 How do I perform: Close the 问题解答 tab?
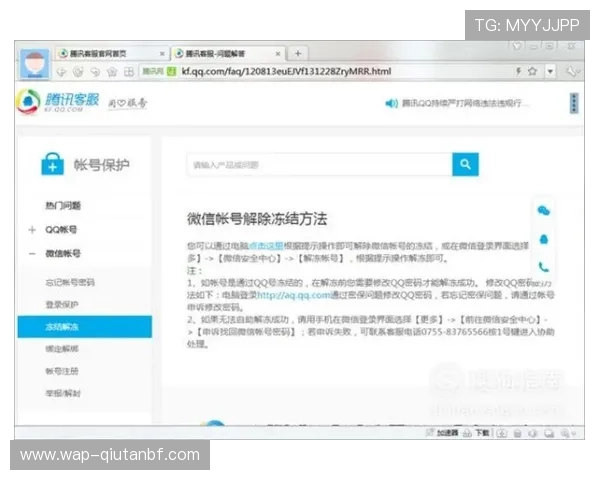coord(278,54)
